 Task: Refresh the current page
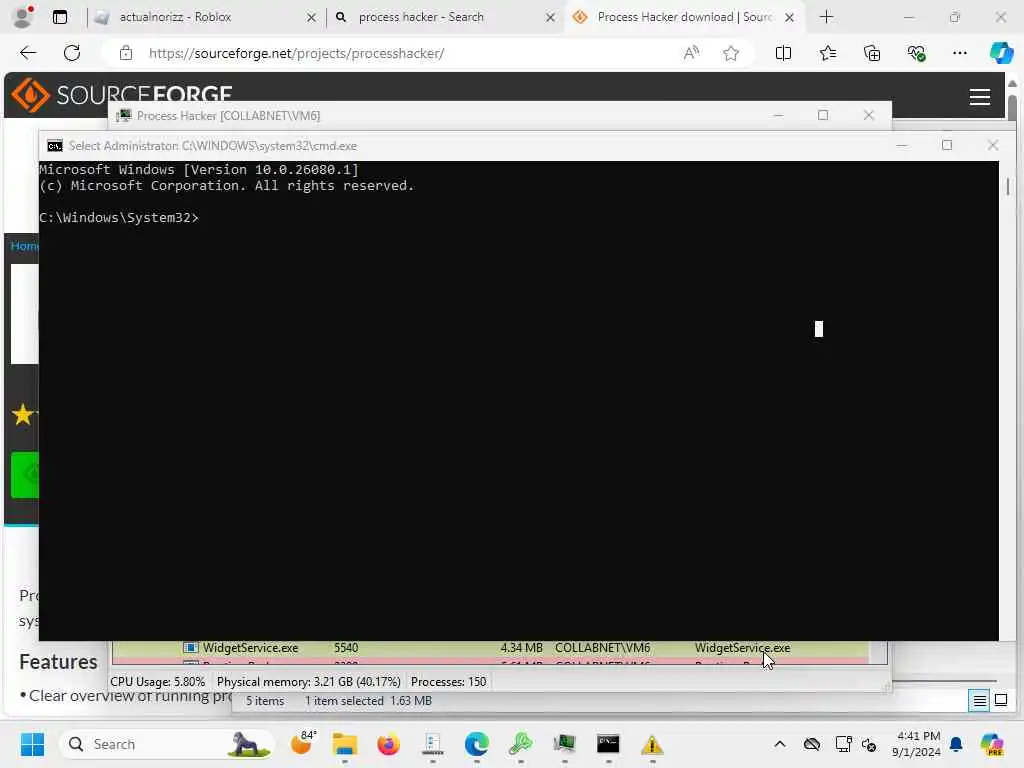pos(72,53)
